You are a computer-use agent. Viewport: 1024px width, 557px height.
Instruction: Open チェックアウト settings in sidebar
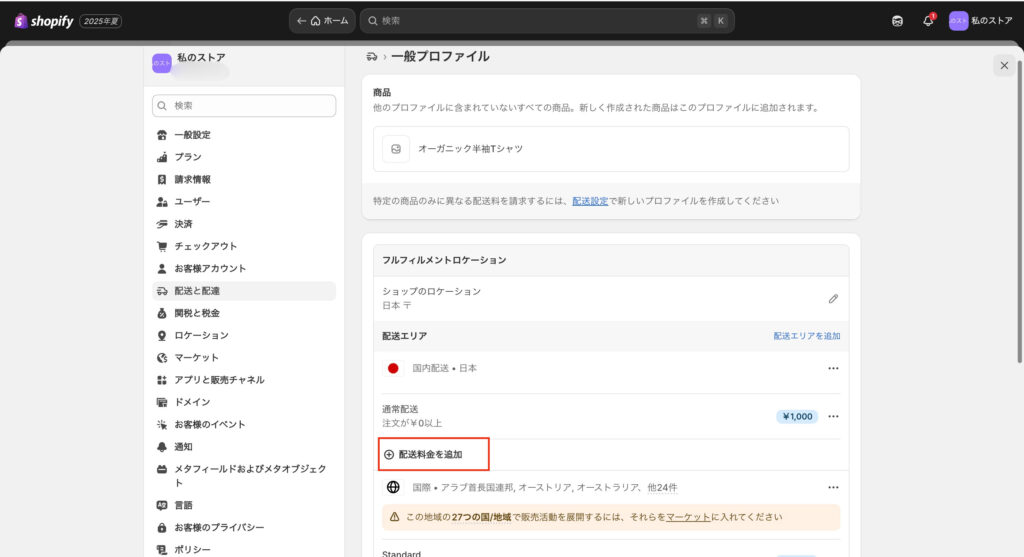pyautogui.click(x=205, y=246)
